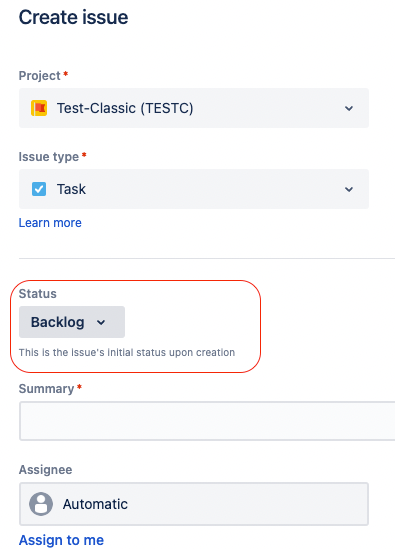
Task: Click the blue Task checkmark icon
Action: coord(39,189)
